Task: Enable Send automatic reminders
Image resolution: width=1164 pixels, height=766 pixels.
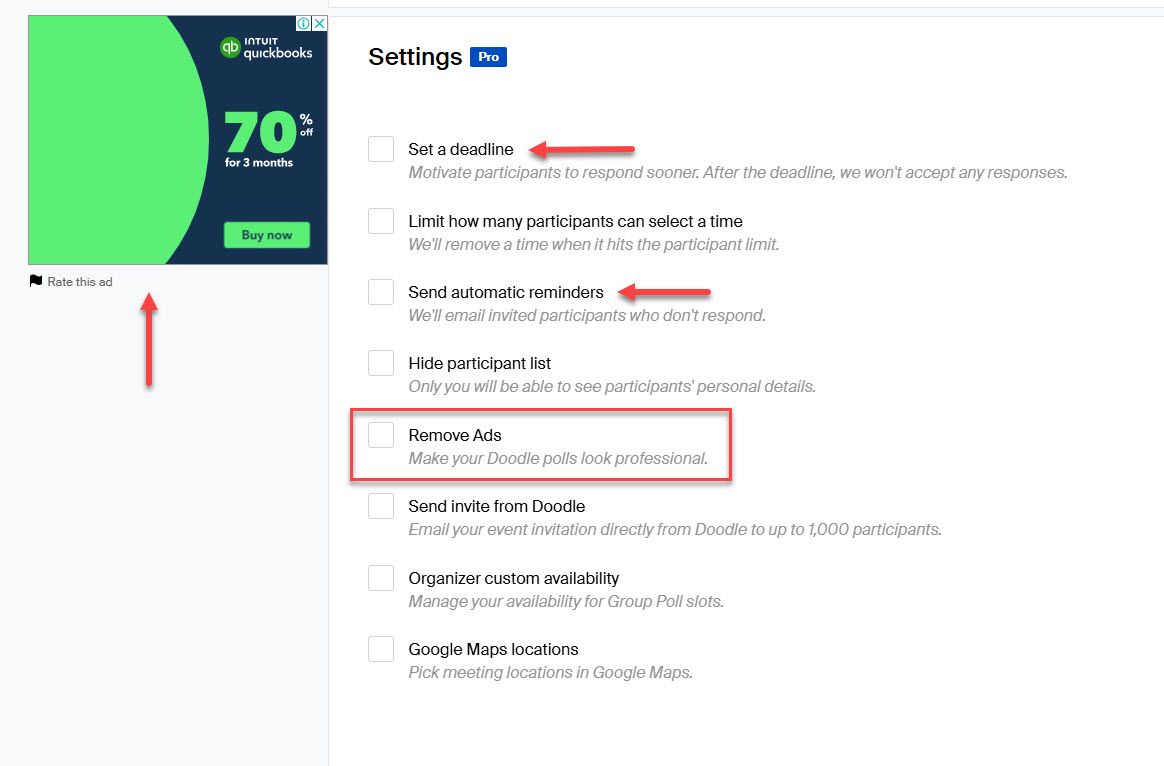Action: [x=380, y=292]
